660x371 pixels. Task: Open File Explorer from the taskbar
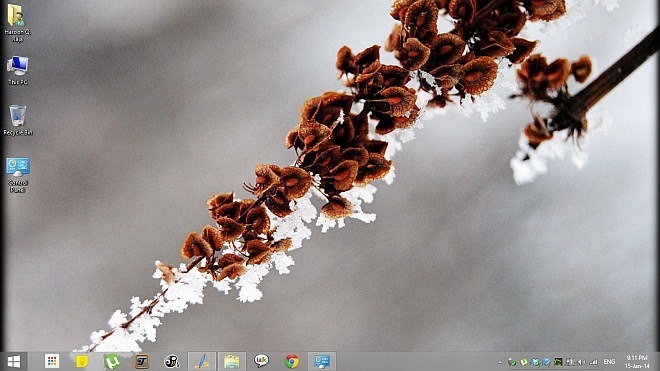232,361
